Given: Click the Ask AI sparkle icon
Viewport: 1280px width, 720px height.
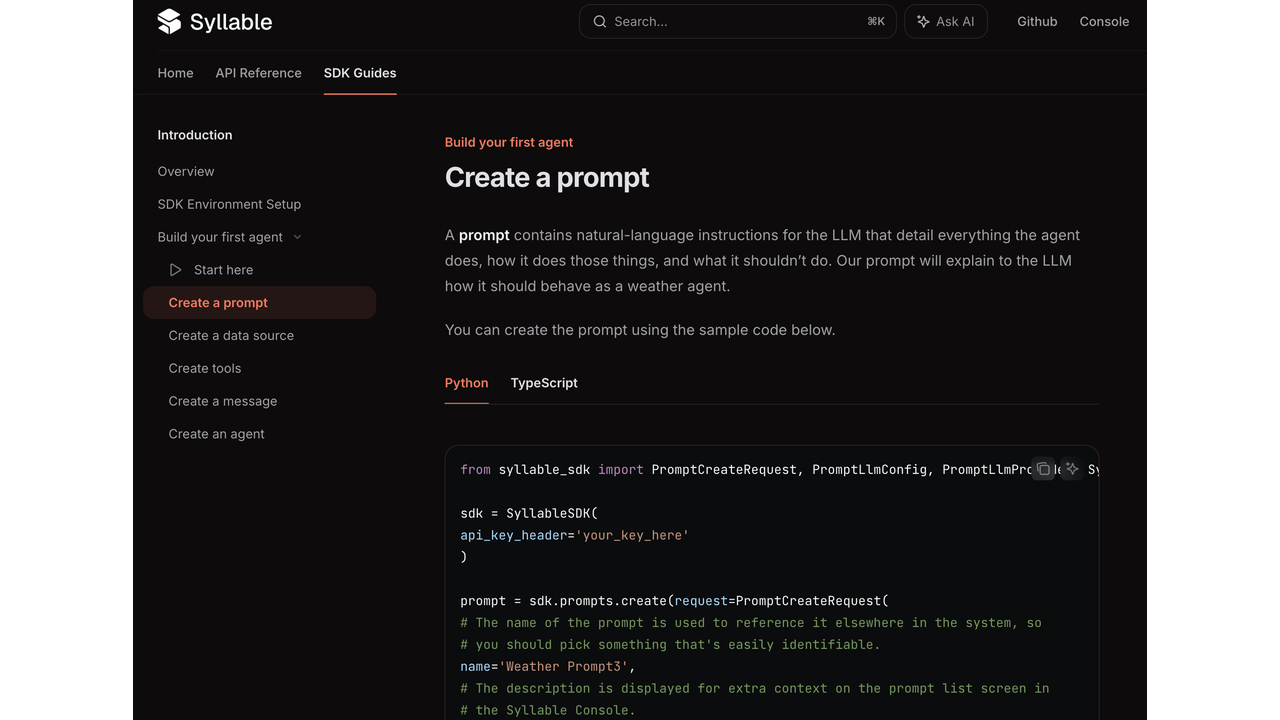Looking at the screenshot, I should (x=923, y=21).
